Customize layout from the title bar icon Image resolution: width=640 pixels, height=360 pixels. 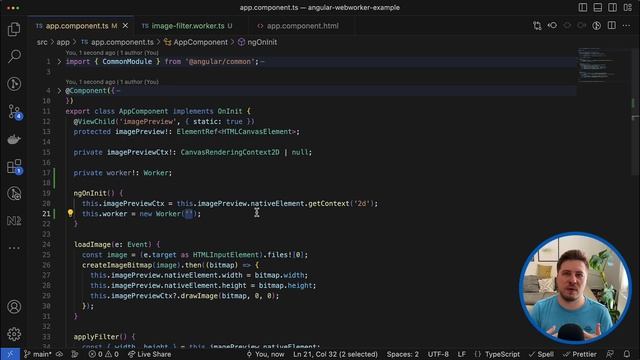(x=627, y=7)
